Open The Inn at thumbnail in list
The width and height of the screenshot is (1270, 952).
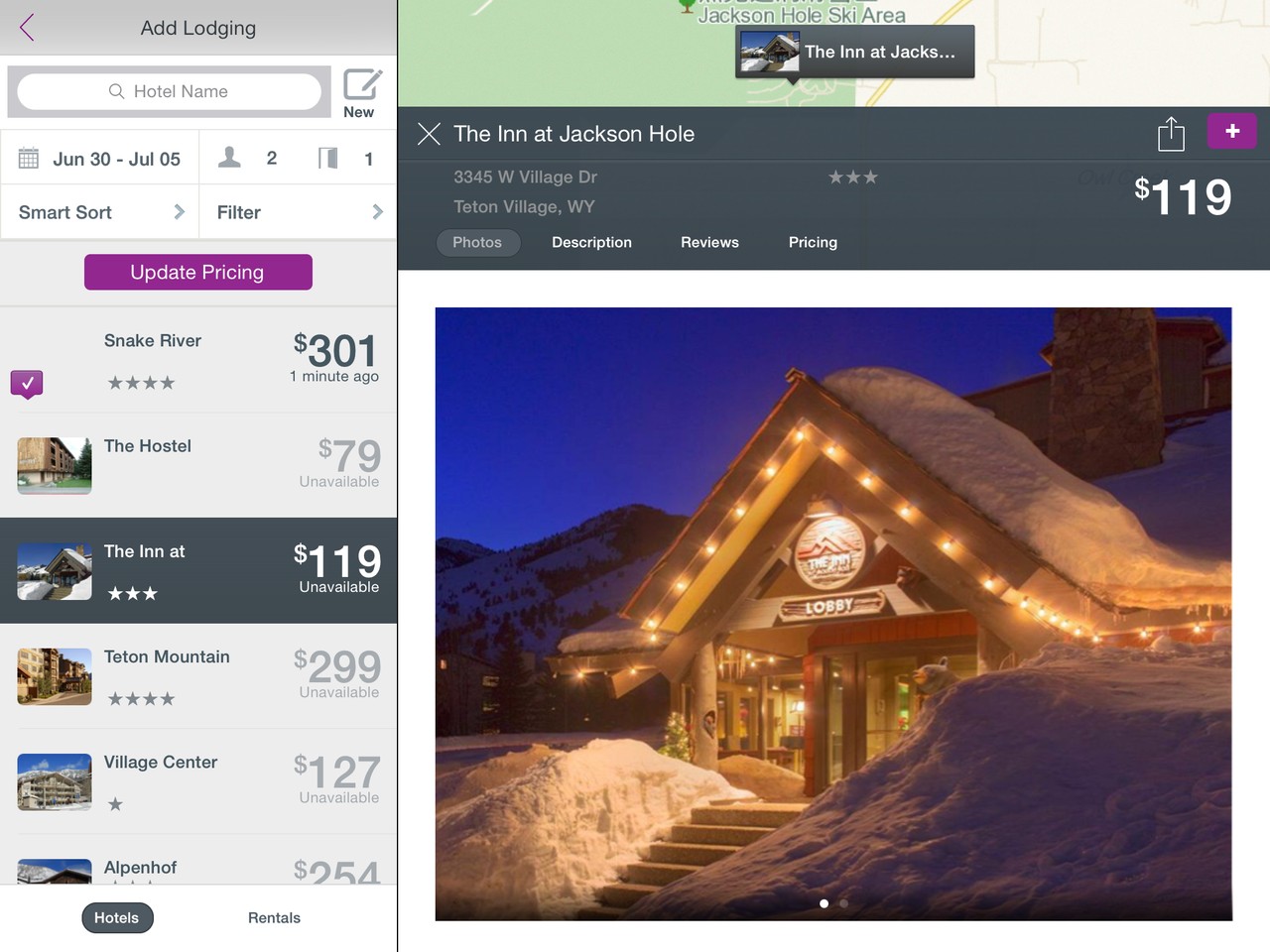pyautogui.click(x=55, y=571)
